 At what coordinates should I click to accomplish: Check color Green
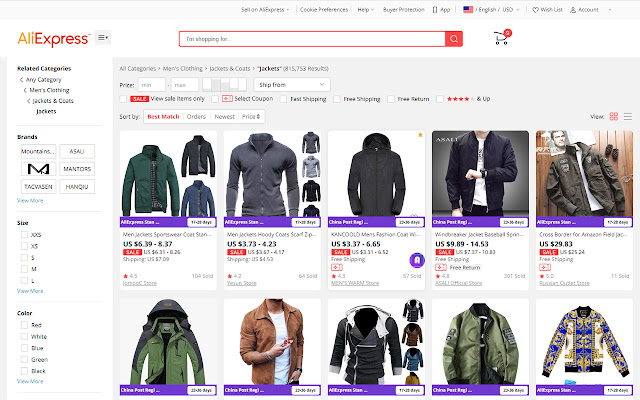[24, 359]
